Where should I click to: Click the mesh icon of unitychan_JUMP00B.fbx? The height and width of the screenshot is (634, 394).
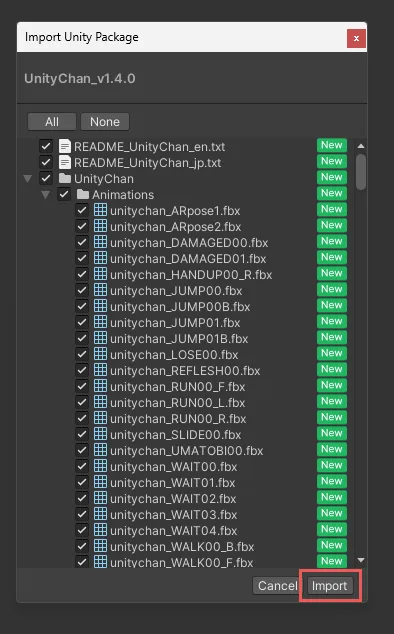(x=100, y=306)
